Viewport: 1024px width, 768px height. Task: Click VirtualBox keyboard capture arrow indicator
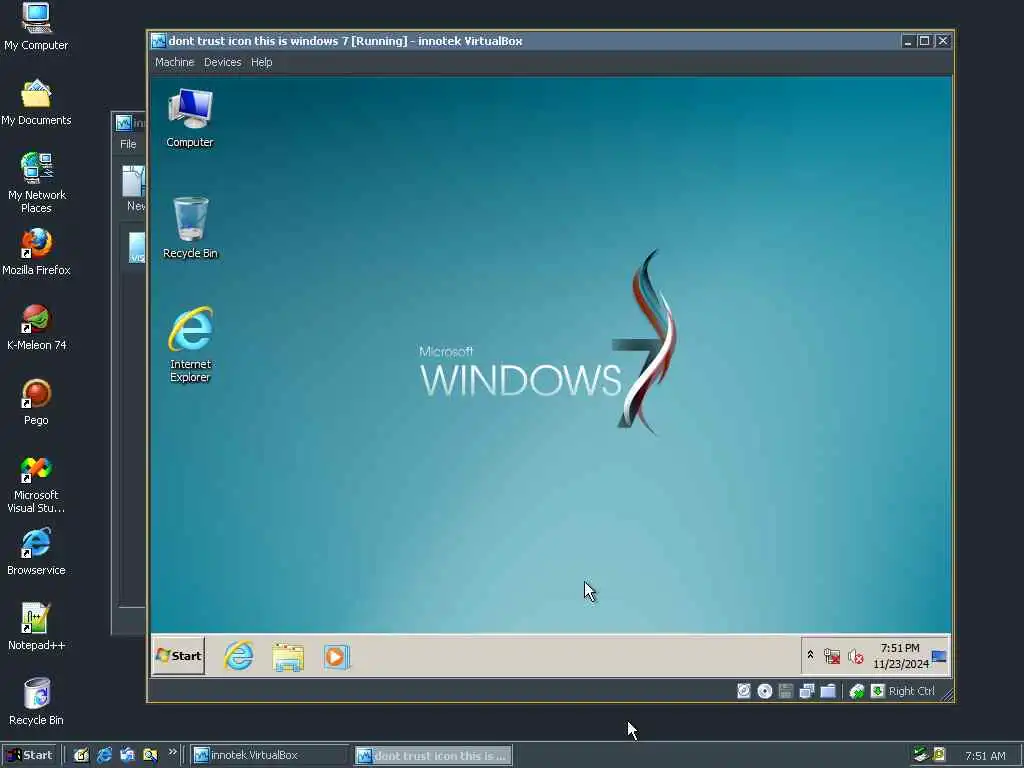pyautogui.click(x=878, y=691)
